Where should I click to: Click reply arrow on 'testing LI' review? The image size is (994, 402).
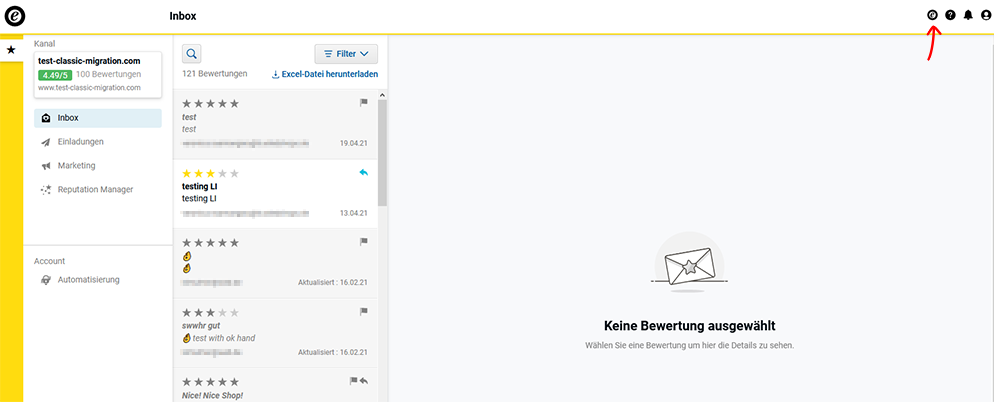(x=363, y=172)
